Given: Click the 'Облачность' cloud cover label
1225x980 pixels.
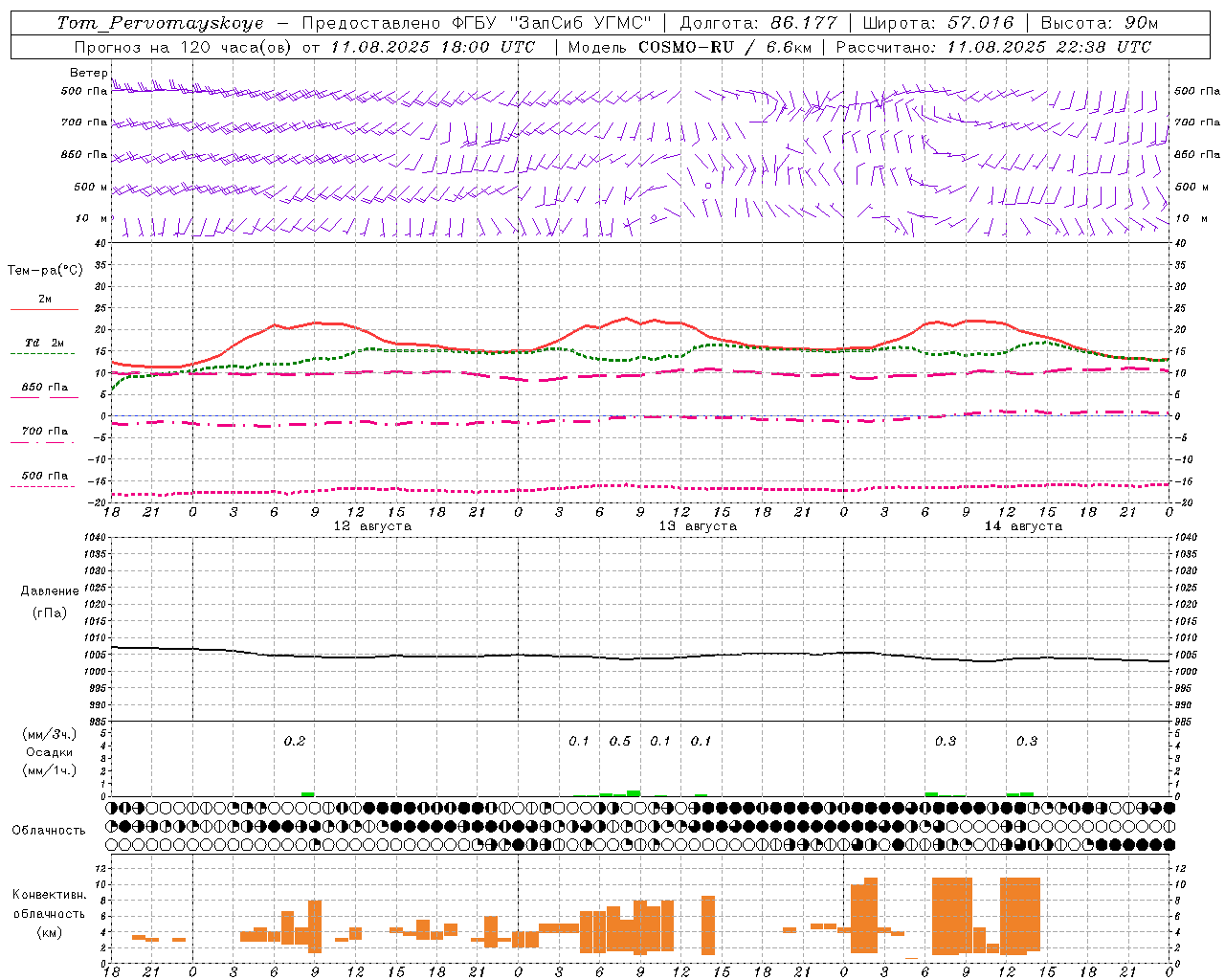Looking at the screenshot, I should 48,831.
